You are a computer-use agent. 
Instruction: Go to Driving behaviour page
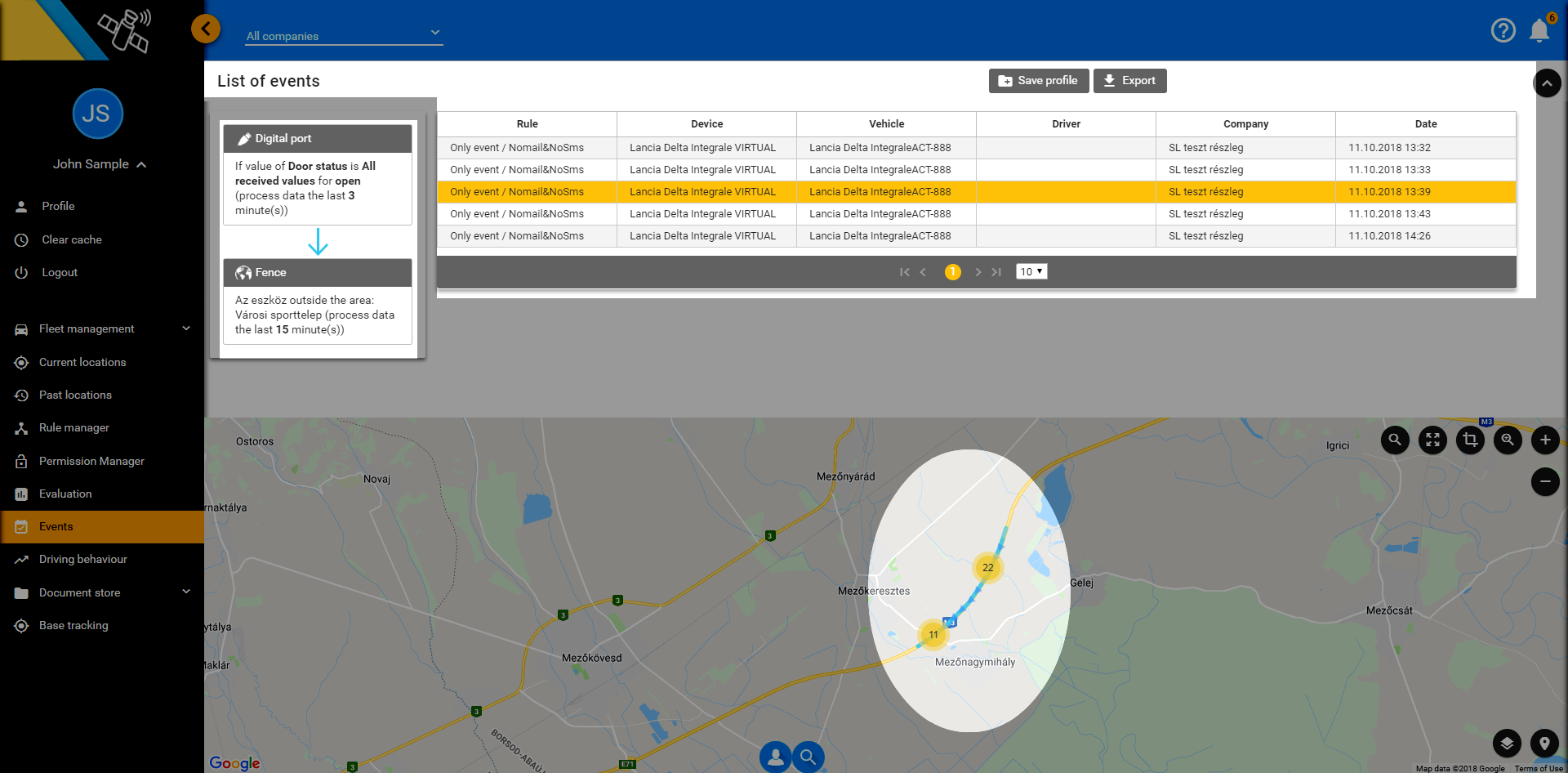(x=82, y=559)
